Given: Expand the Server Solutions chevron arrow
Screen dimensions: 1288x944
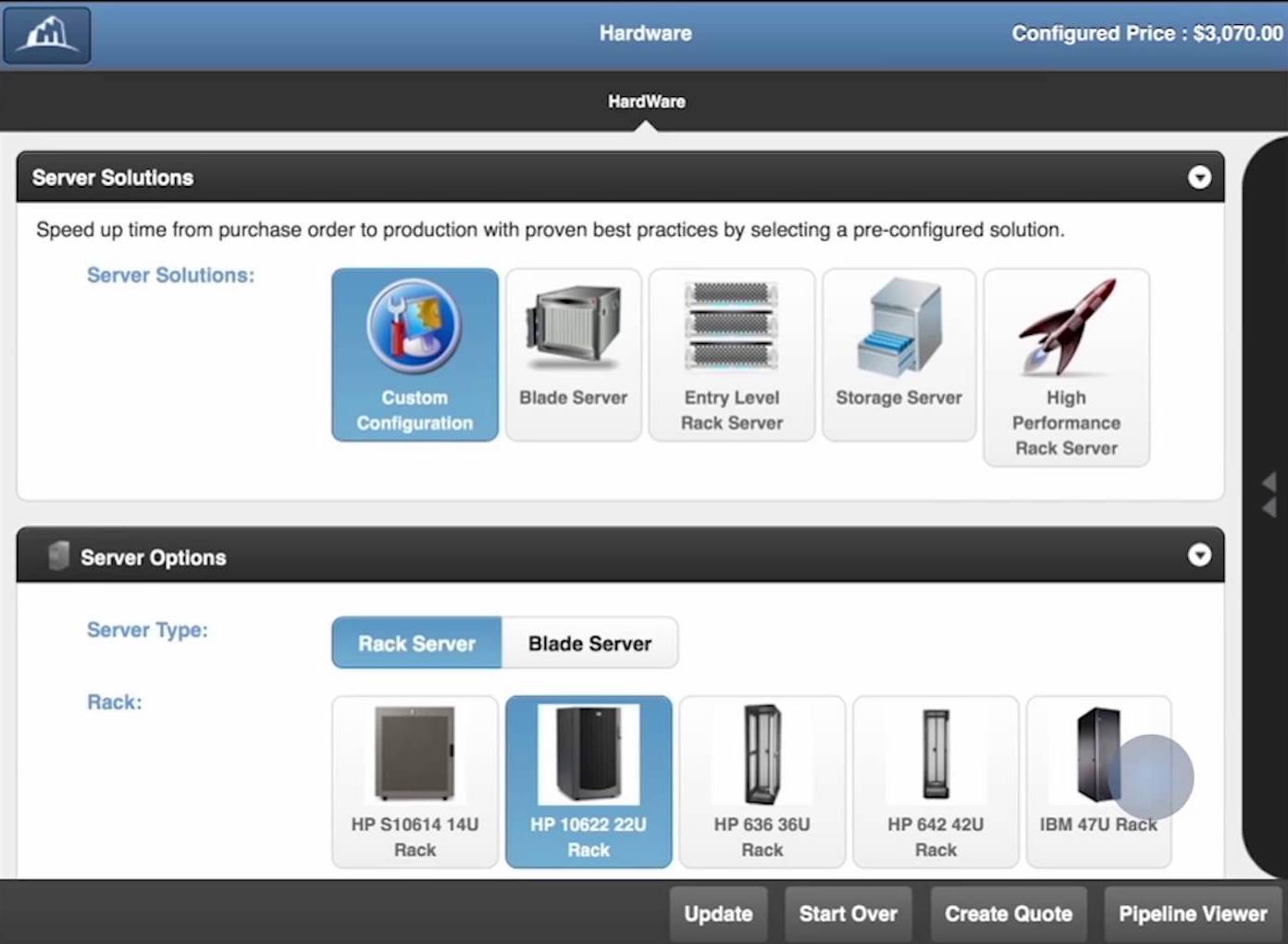Looking at the screenshot, I should click(x=1200, y=177).
